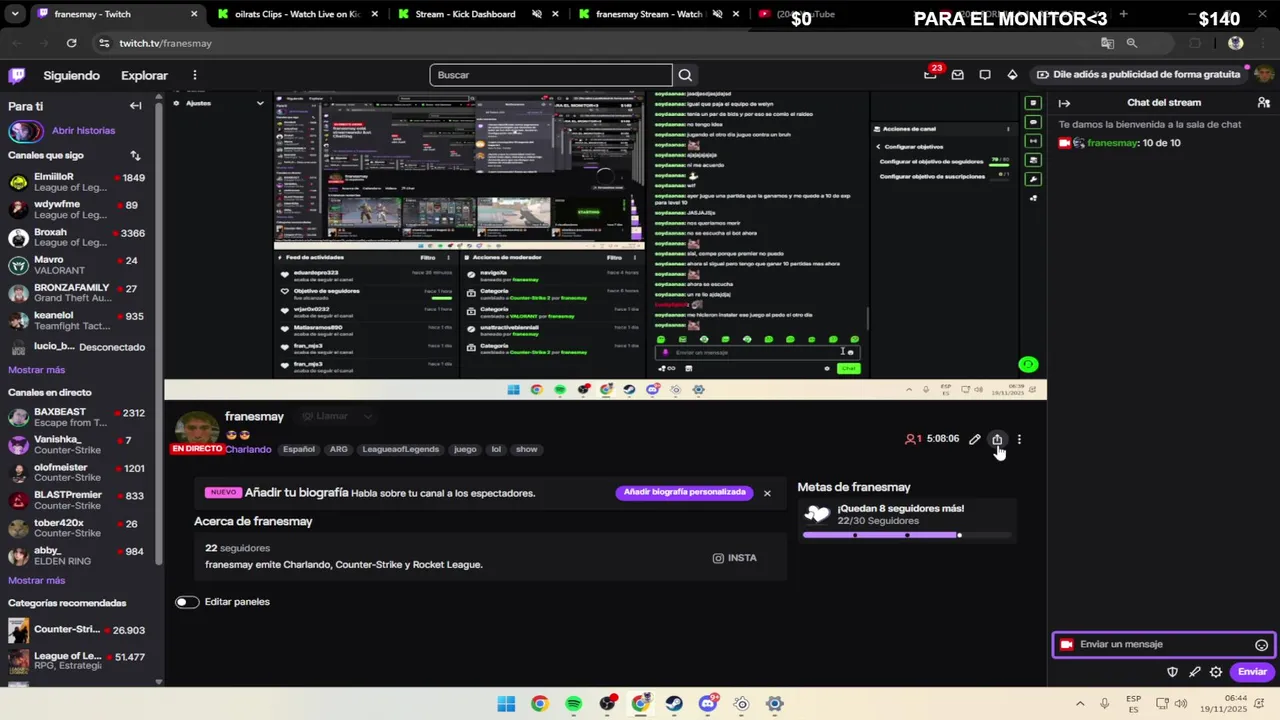The height and width of the screenshot is (720, 1280).
Task: Click the Enviar chat button
Action: click(x=1252, y=672)
